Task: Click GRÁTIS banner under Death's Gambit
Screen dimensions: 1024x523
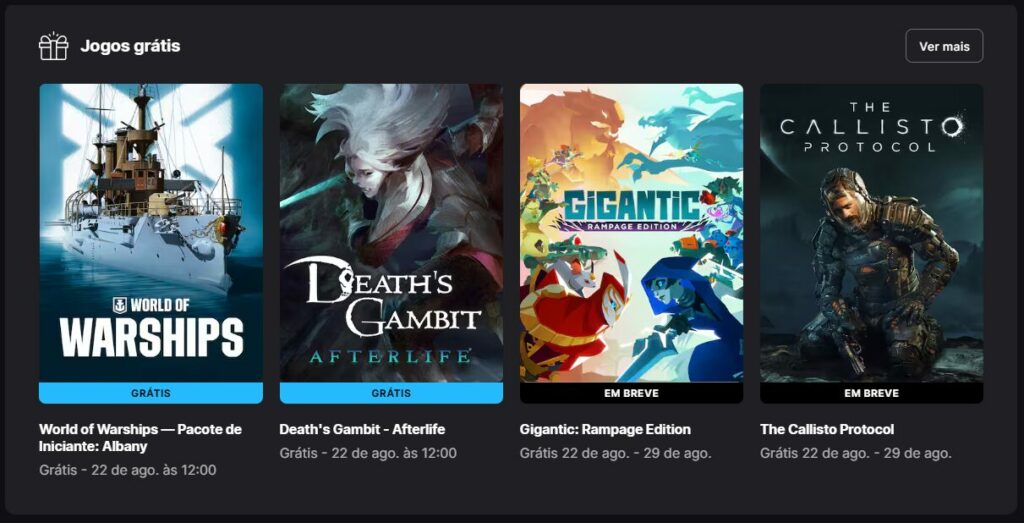Action: pos(391,393)
